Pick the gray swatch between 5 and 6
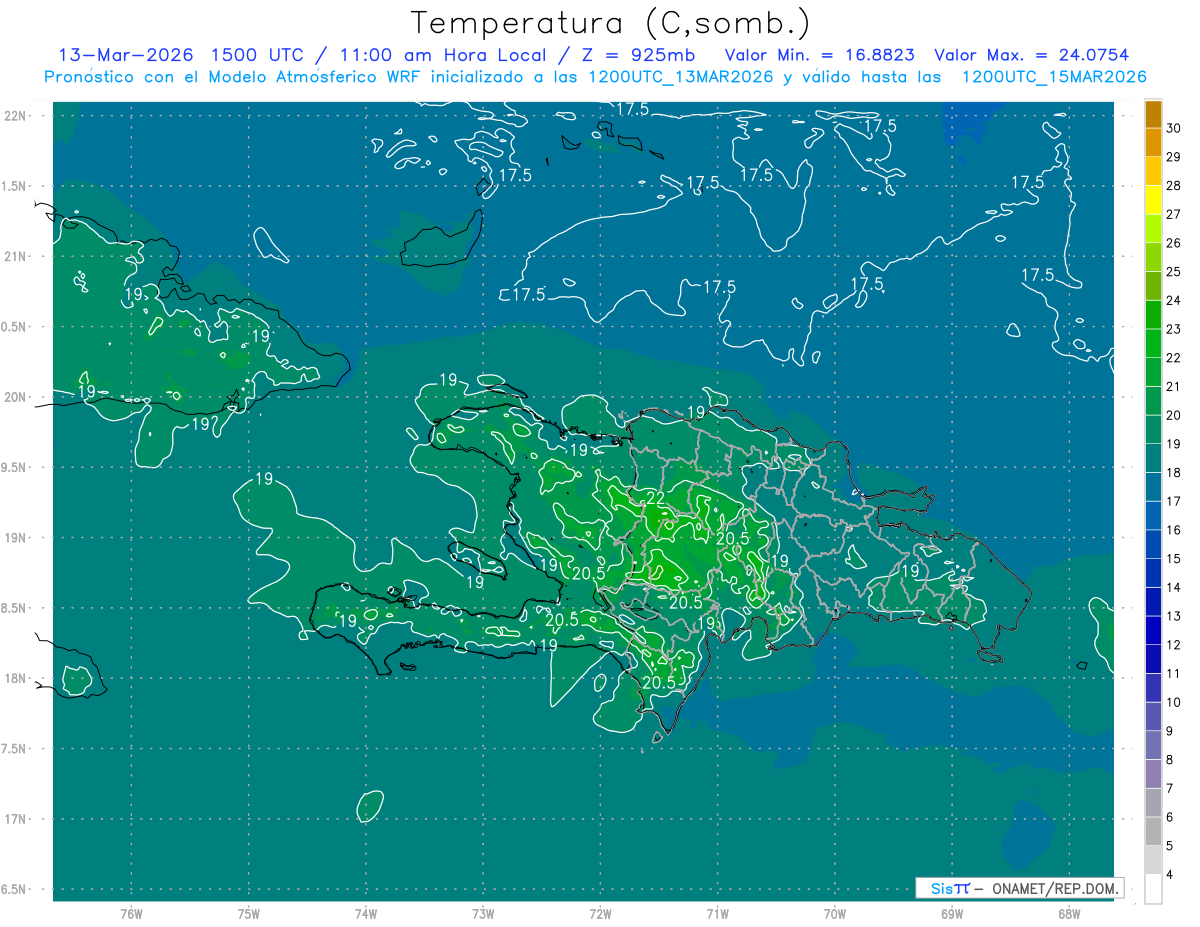The image size is (1200, 927). tap(1153, 832)
